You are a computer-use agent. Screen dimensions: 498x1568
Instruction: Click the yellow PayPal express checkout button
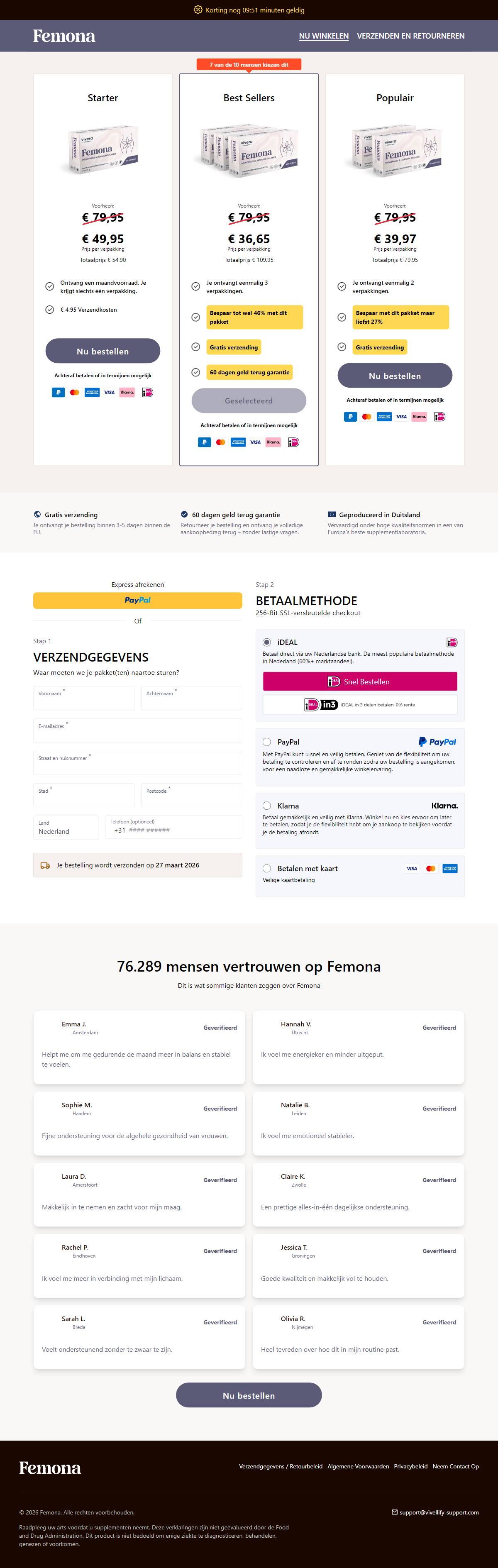point(138,600)
